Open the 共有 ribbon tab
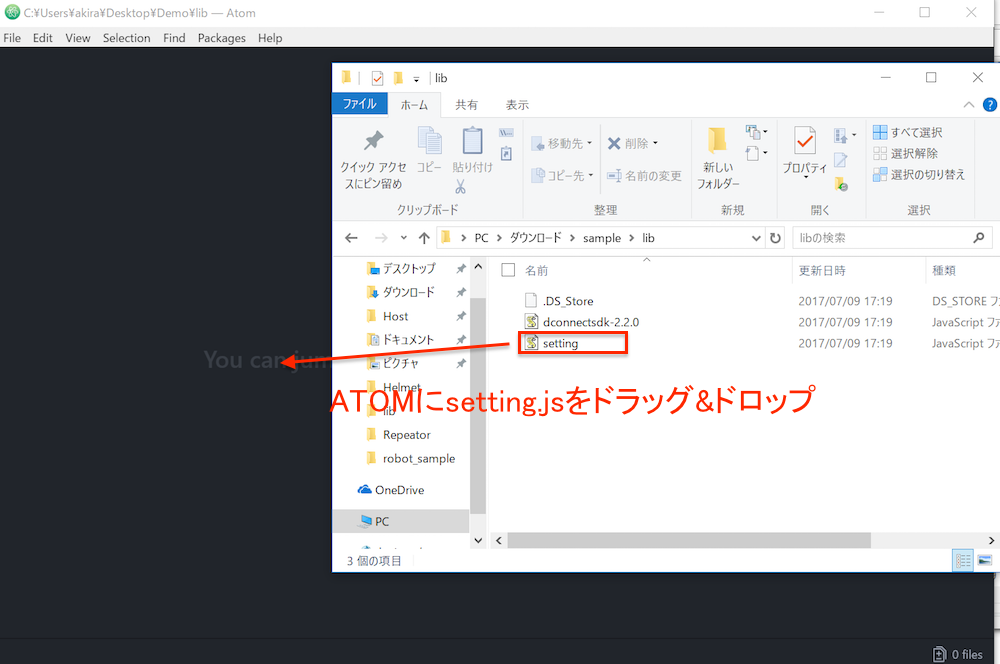The height and width of the screenshot is (664, 1000). 466,104
